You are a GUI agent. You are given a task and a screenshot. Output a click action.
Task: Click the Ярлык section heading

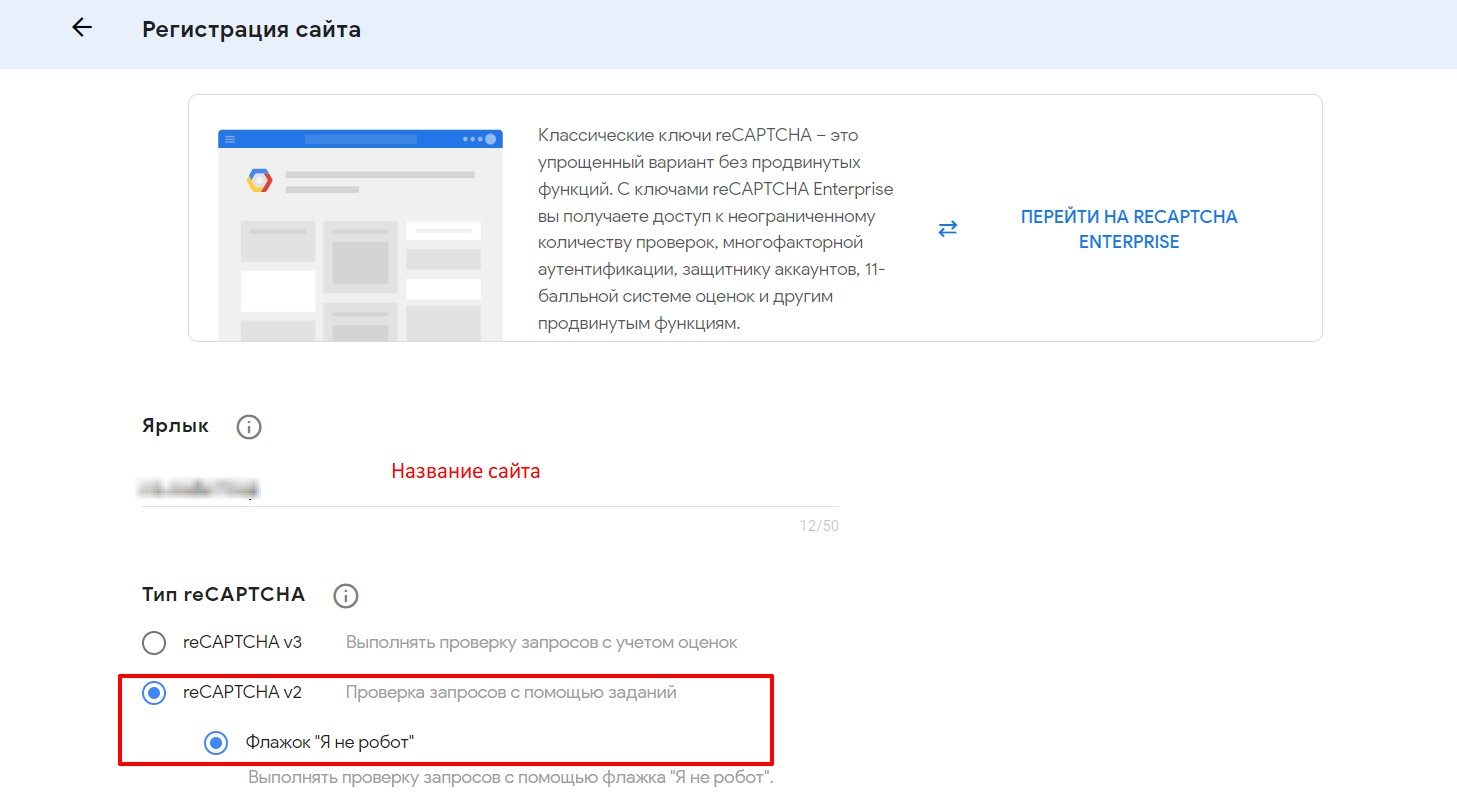pyautogui.click(x=176, y=426)
